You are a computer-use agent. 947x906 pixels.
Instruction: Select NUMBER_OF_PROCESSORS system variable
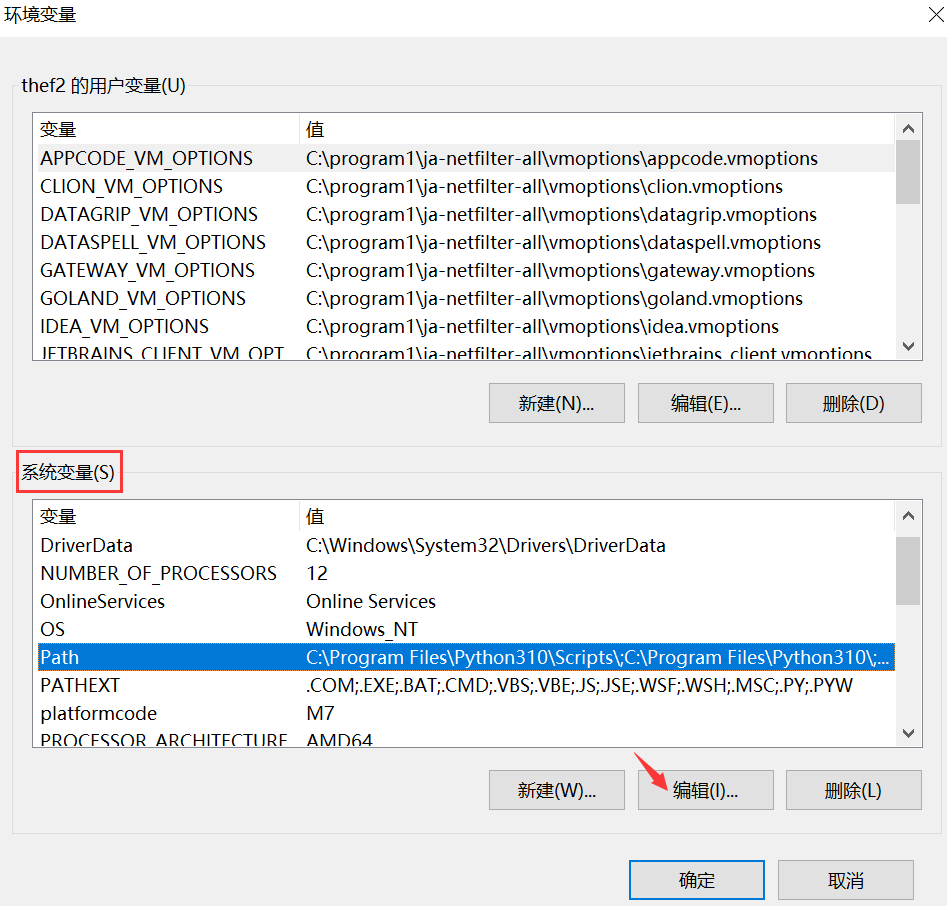click(x=466, y=573)
